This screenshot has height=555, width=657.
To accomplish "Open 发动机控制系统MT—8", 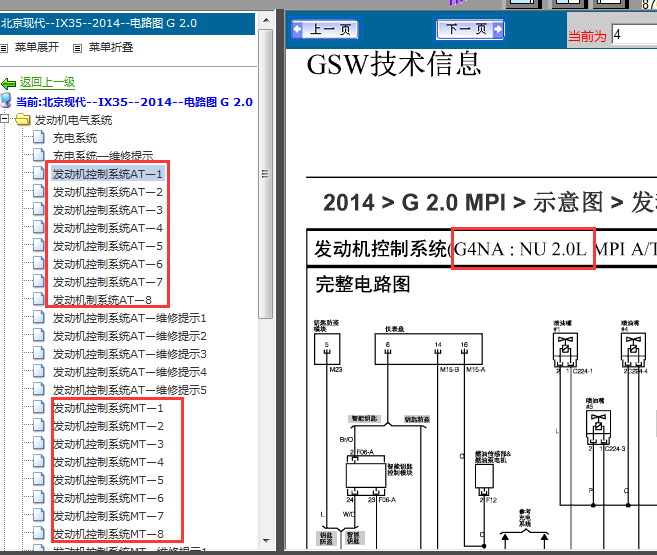I will tap(108, 534).
